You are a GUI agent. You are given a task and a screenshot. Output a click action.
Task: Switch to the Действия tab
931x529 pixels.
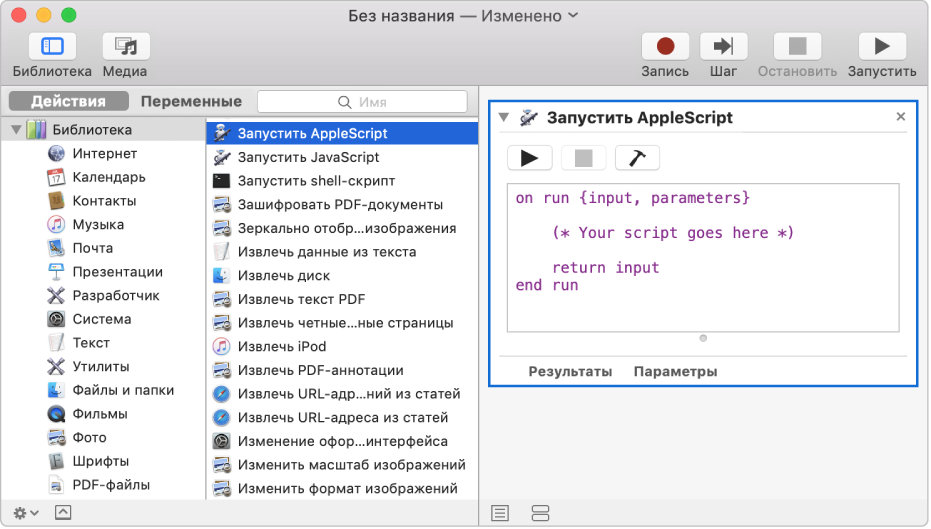(x=68, y=102)
